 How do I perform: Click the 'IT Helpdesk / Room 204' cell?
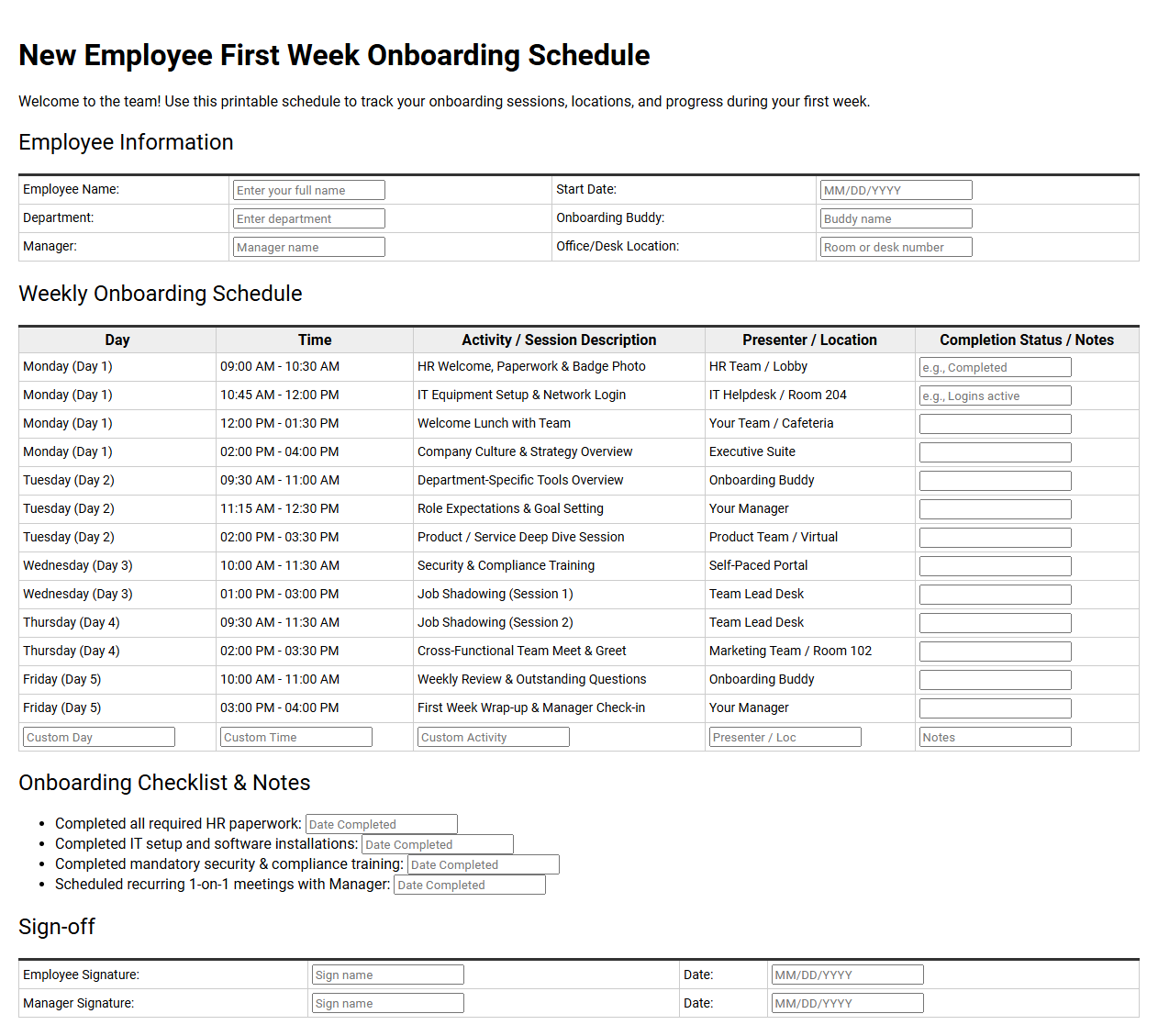810,395
